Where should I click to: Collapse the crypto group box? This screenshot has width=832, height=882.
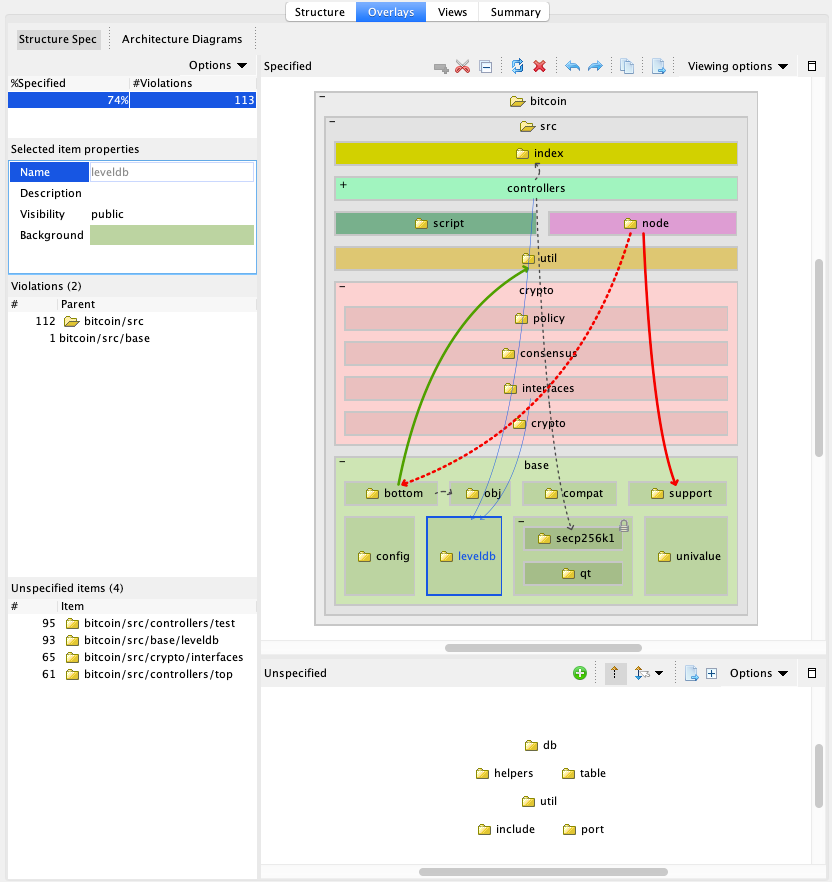tap(343, 287)
